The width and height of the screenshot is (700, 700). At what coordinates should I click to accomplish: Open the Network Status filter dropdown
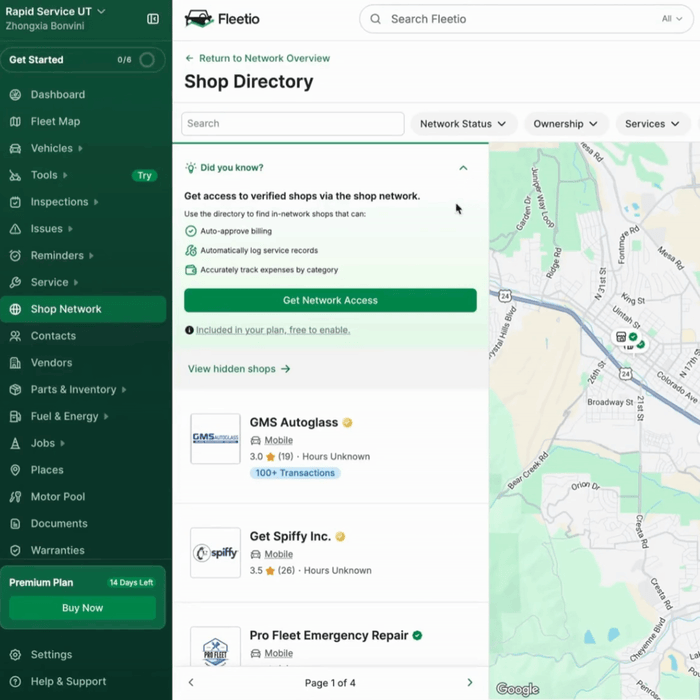tap(463, 124)
